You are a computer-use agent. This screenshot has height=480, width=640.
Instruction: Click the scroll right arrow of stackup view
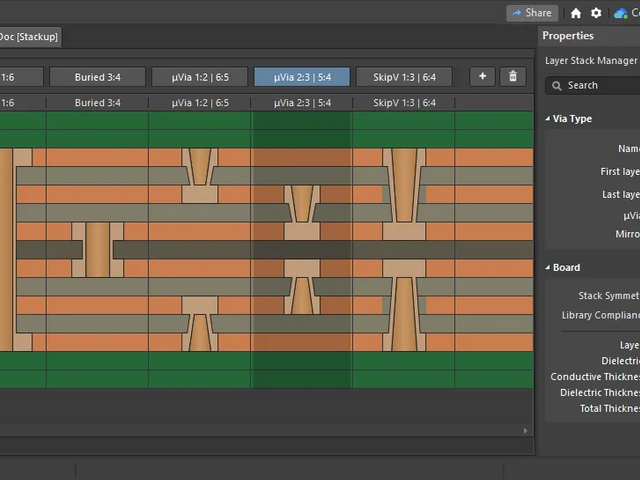pyautogui.click(x=525, y=431)
